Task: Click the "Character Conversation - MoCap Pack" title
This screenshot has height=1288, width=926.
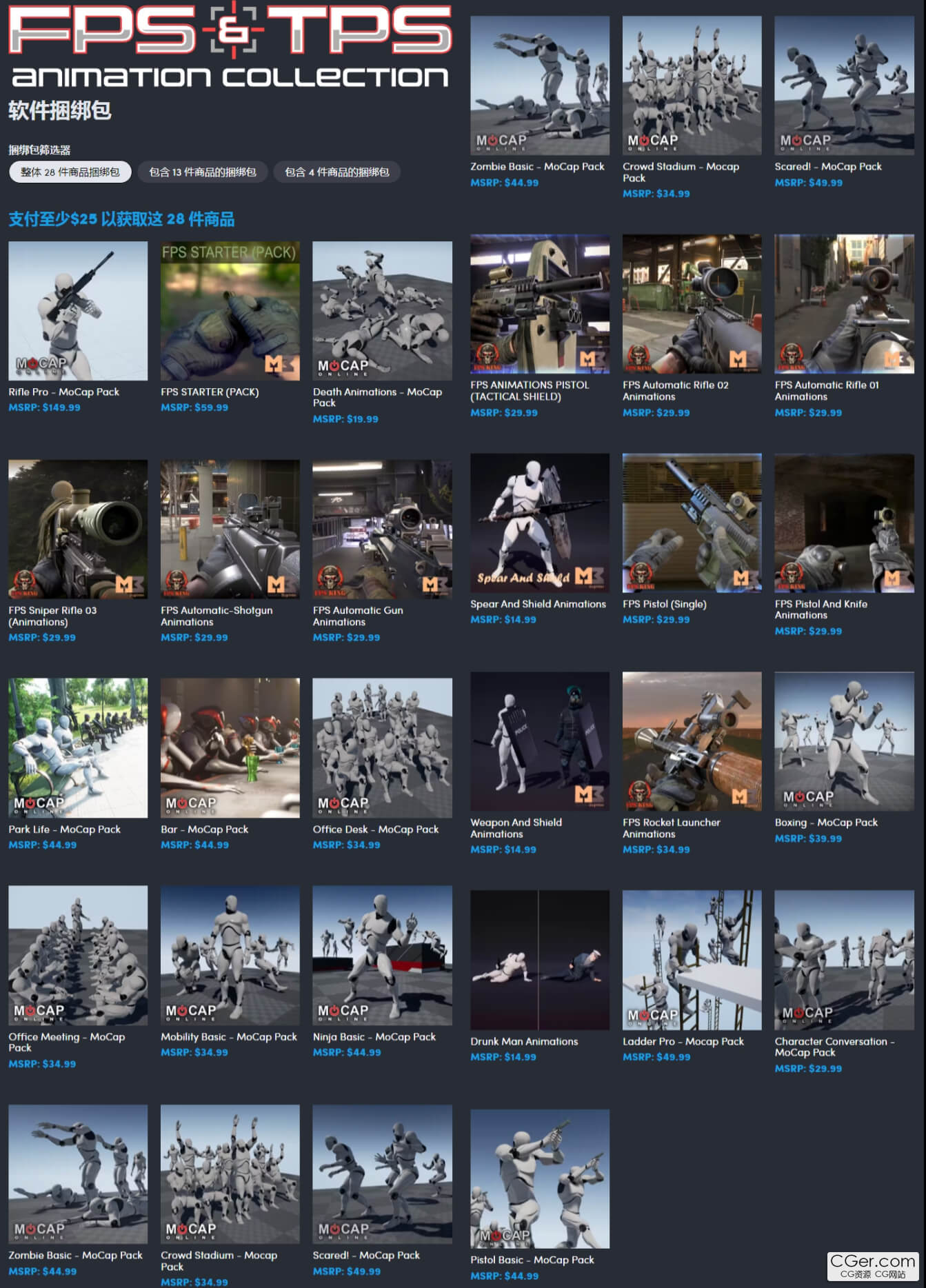Action: (x=834, y=1047)
